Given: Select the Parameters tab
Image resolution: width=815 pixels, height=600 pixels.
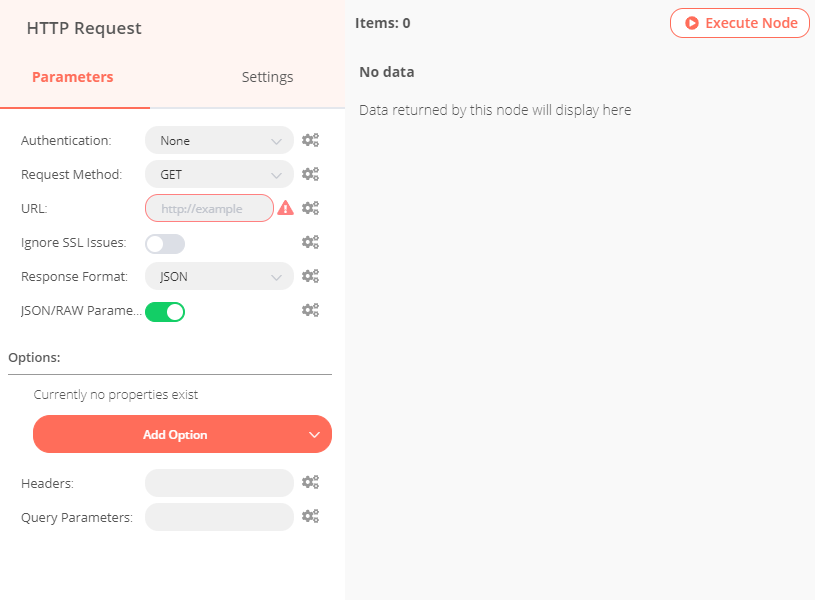Looking at the screenshot, I should coord(72,77).
